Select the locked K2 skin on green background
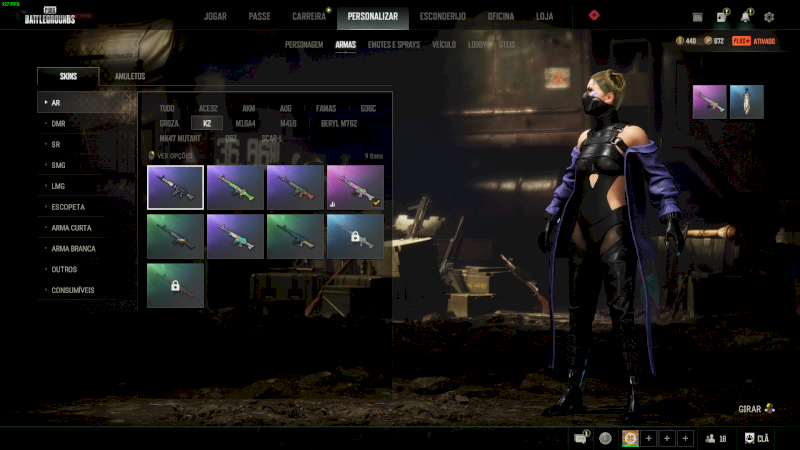 [x=176, y=285]
